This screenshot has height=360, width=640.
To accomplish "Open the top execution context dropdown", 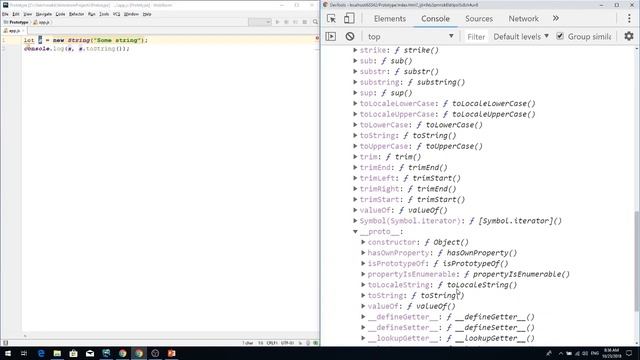I will [x=411, y=37].
